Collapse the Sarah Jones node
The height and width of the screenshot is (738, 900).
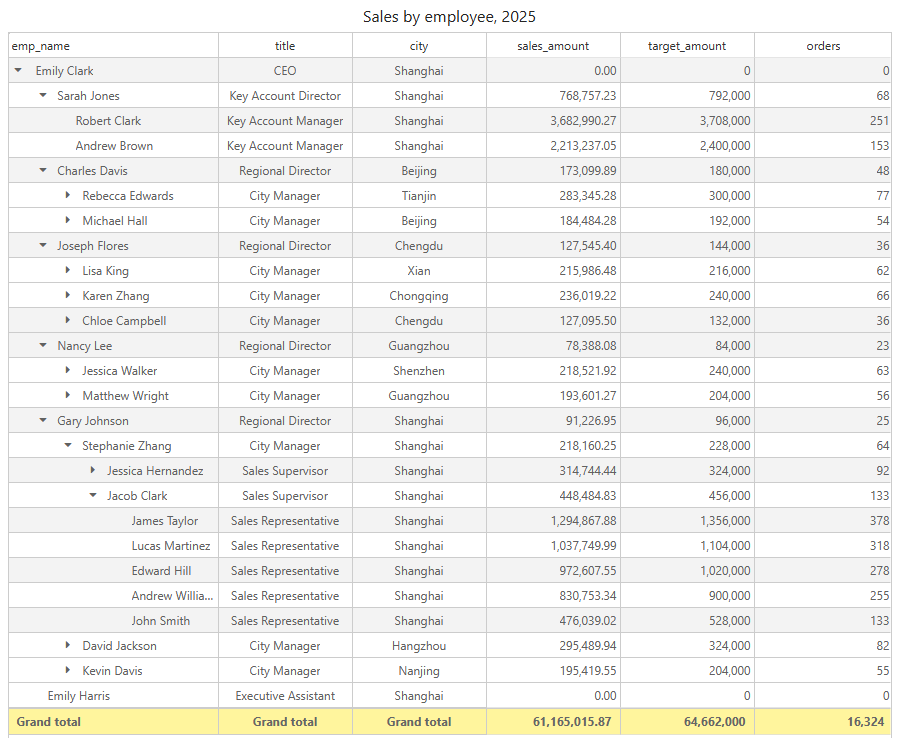click(x=43, y=95)
